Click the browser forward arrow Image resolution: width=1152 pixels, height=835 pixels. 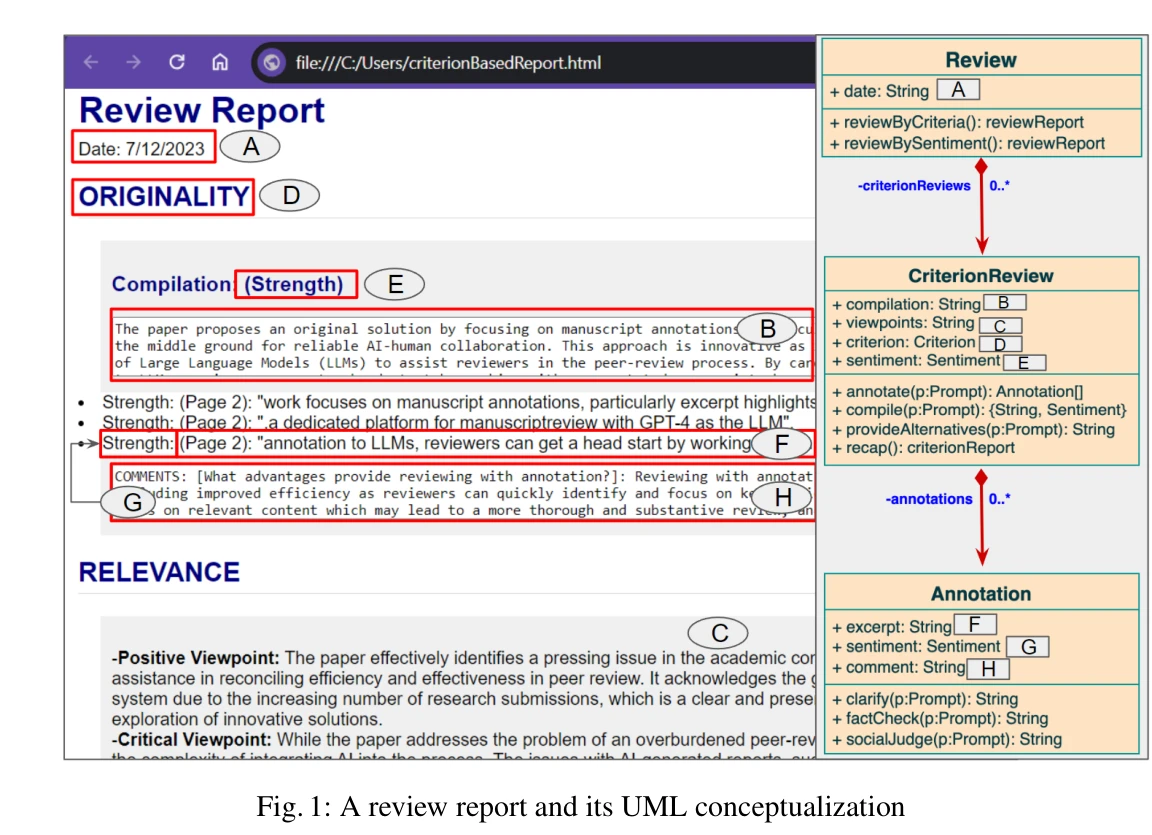click(x=133, y=63)
